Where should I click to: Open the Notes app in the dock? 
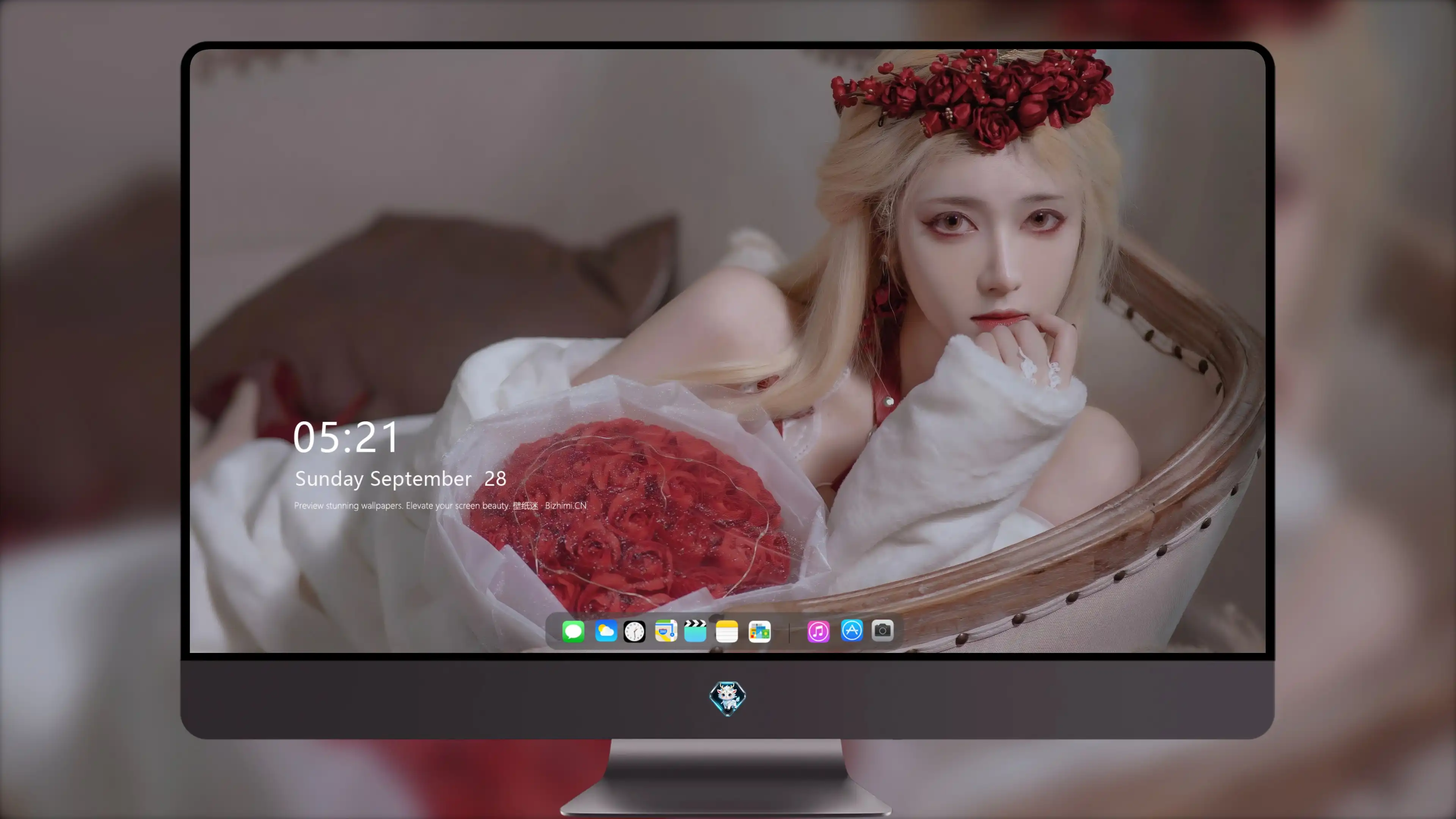point(727,631)
